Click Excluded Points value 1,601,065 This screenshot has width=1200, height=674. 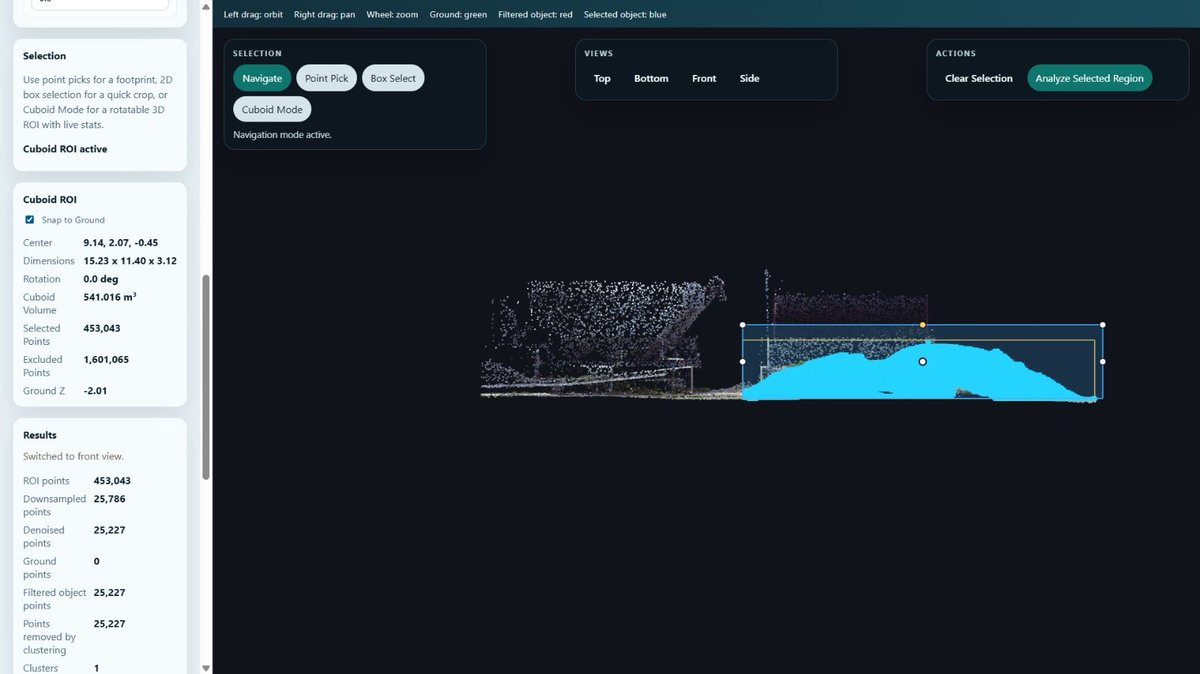pos(106,359)
